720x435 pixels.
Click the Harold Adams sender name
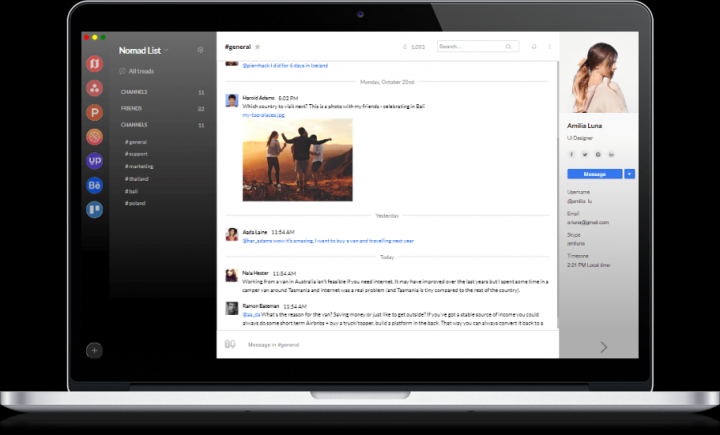click(258, 98)
